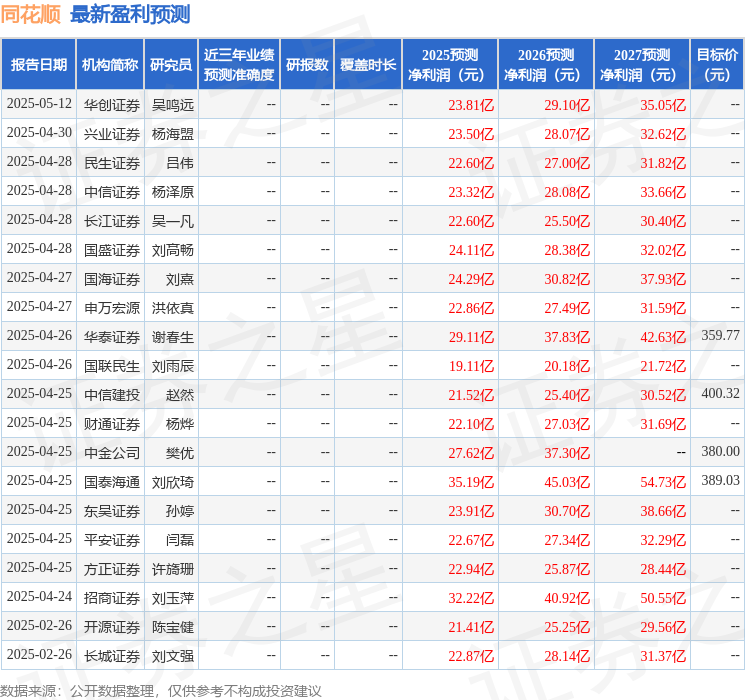
Task: Click the date 2025-04-24
Action: click(39, 596)
